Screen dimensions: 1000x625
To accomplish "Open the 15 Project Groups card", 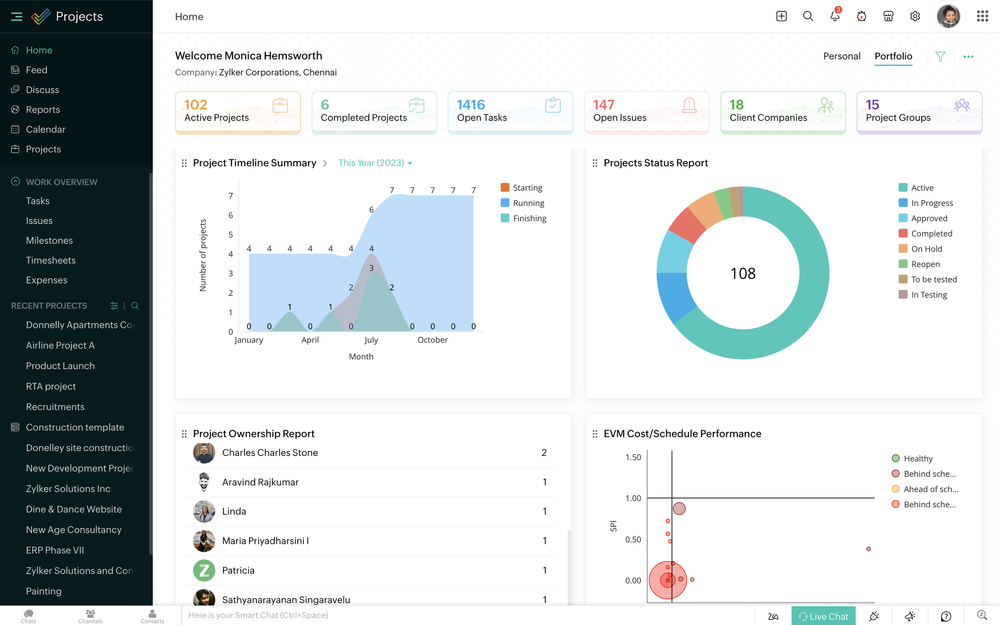I will pyautogui.click(x=919, y=112).
